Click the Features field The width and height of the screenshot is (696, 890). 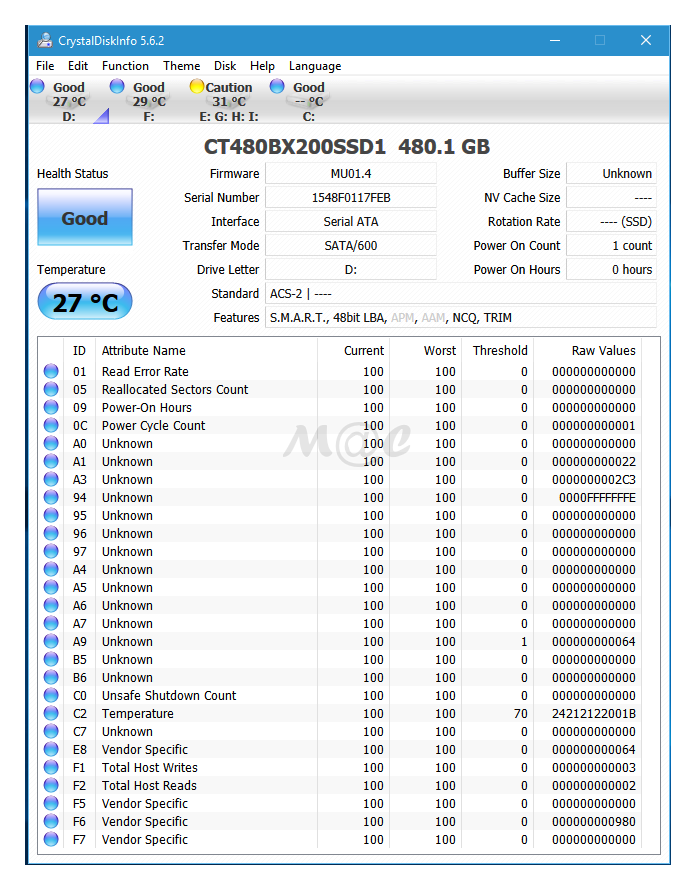coord(460,318)
